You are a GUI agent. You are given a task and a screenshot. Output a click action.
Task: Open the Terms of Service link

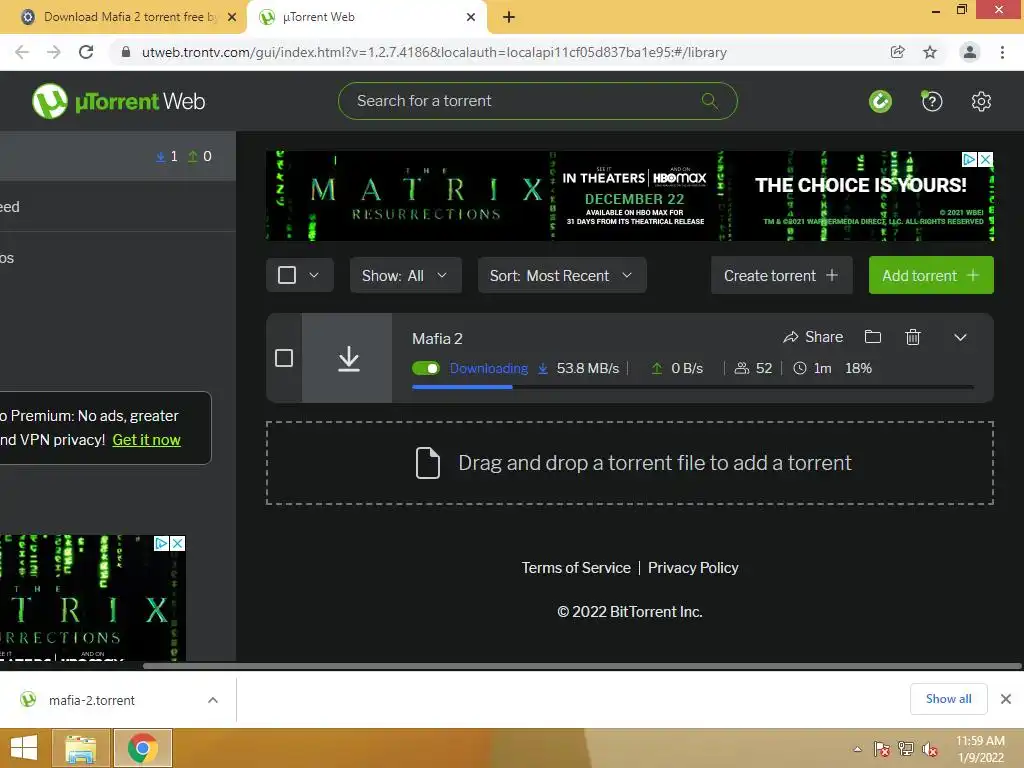click(x=576, y=568)
